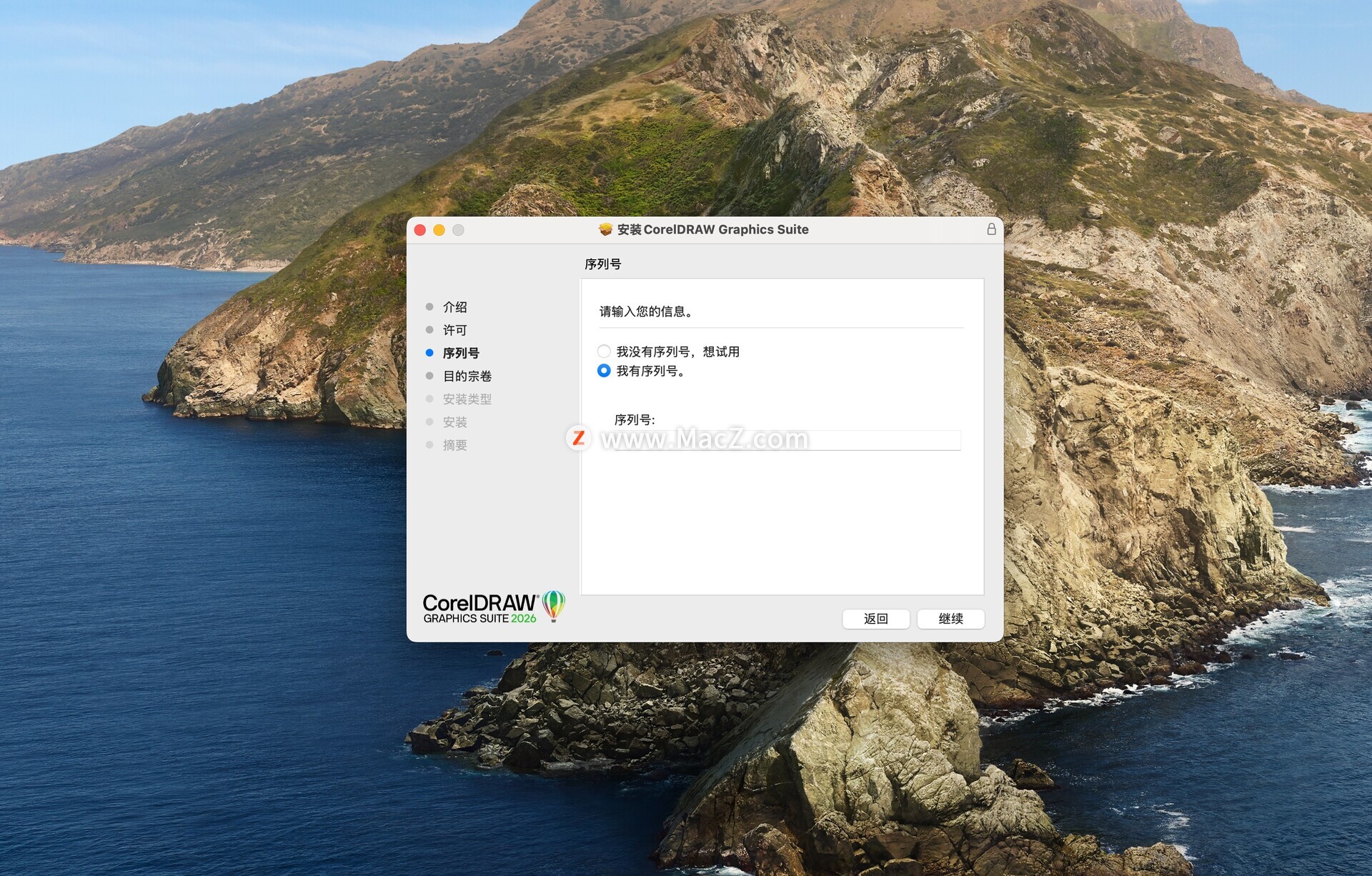Click the dimmed 安装类型 step

pyautogui.click(x=467, y=399)
